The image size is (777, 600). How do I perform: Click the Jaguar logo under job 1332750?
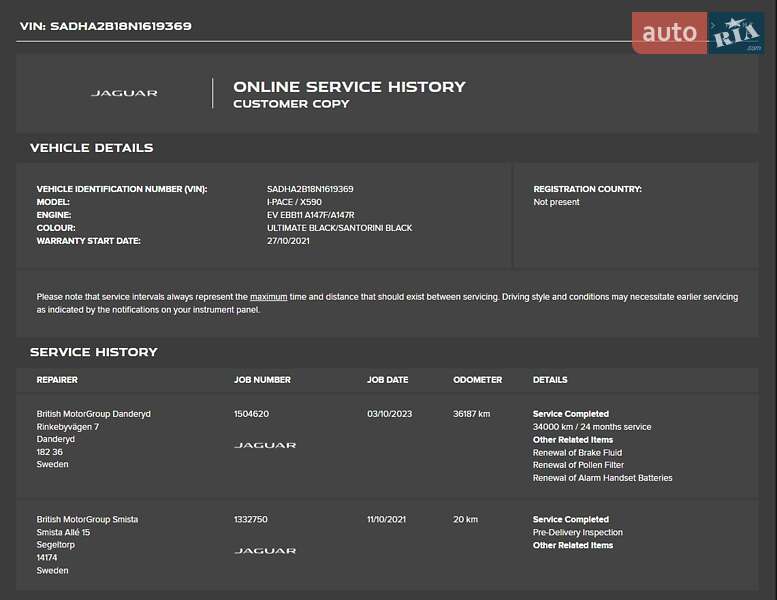click(x=265, y=551)
